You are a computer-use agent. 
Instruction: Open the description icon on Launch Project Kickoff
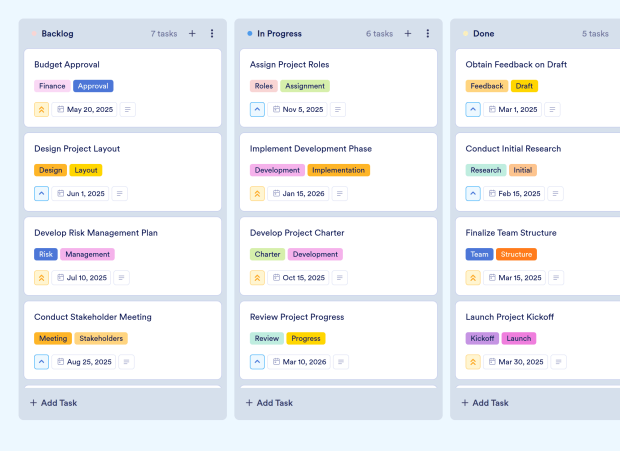coord(559,362)
